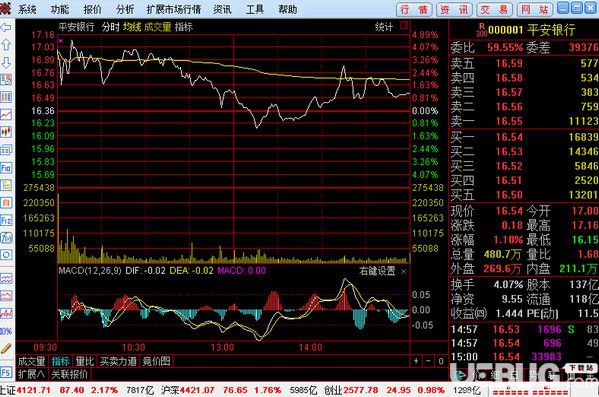The width and height of the screenshot is (599, 397).
Task: Click the 交易 button at top right
Action: click(495, 9)
